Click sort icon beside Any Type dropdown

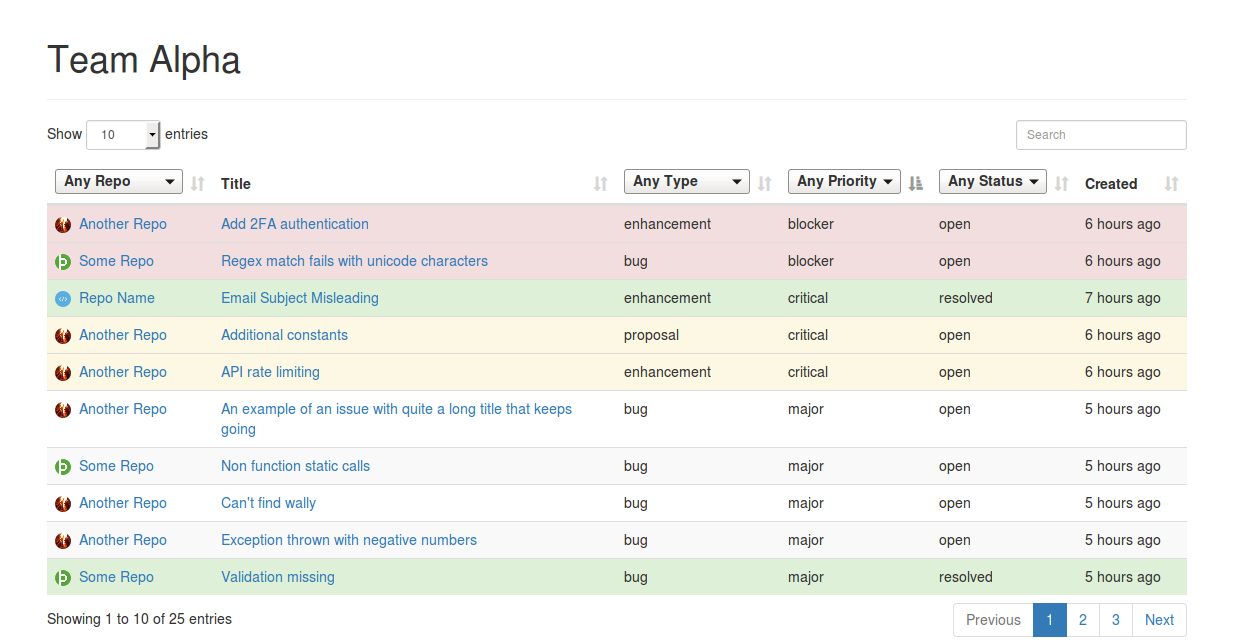[x=765, y=184]
